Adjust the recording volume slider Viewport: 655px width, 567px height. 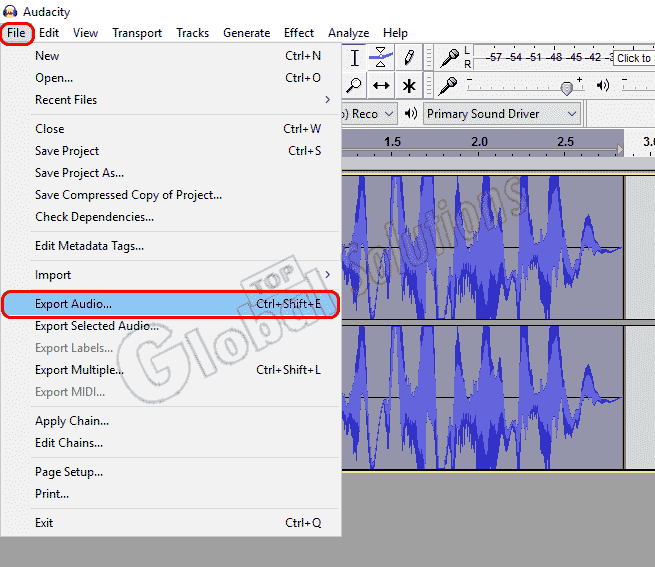[566, 88]
